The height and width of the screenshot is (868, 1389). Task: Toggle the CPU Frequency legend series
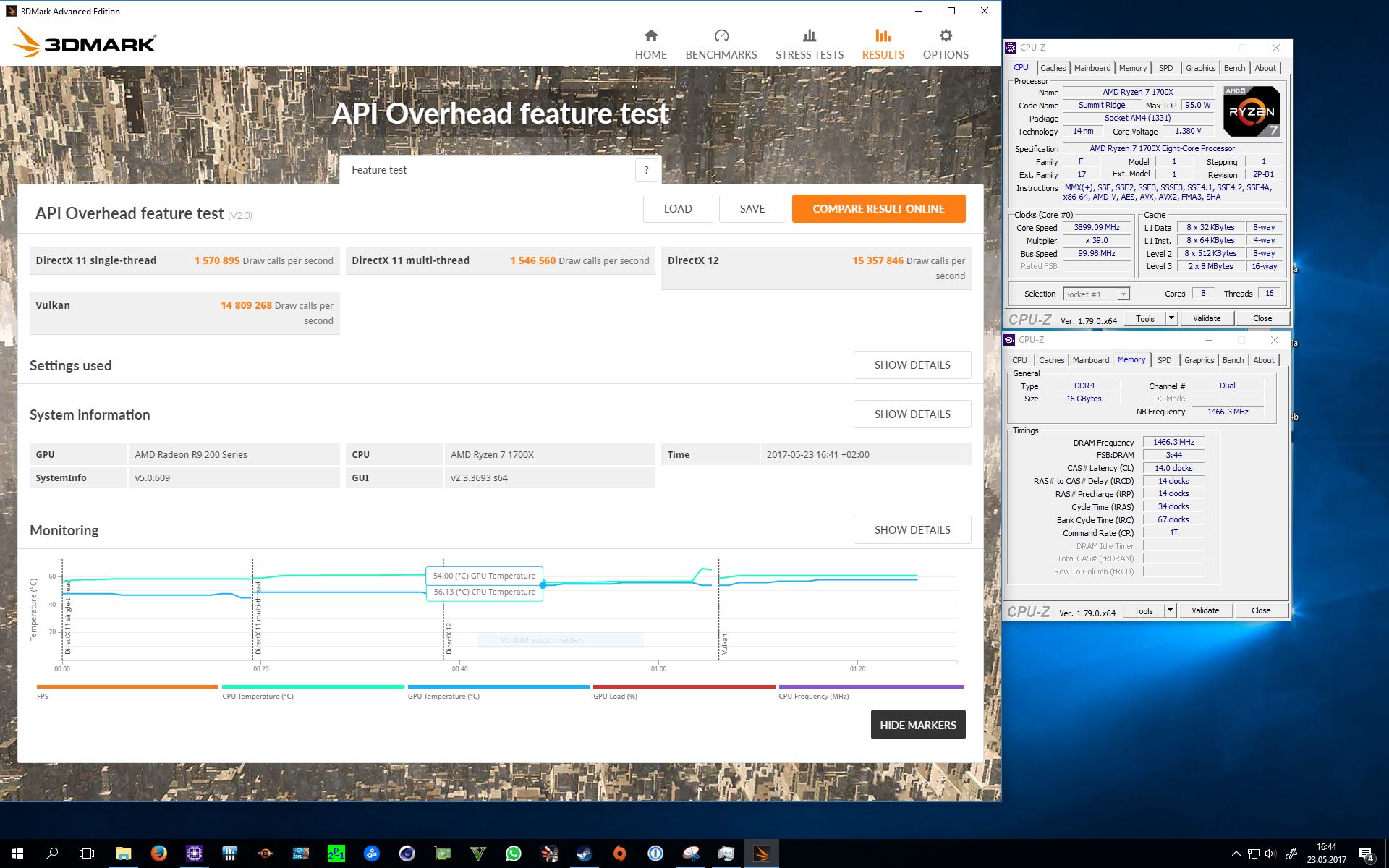click(813, 696)
